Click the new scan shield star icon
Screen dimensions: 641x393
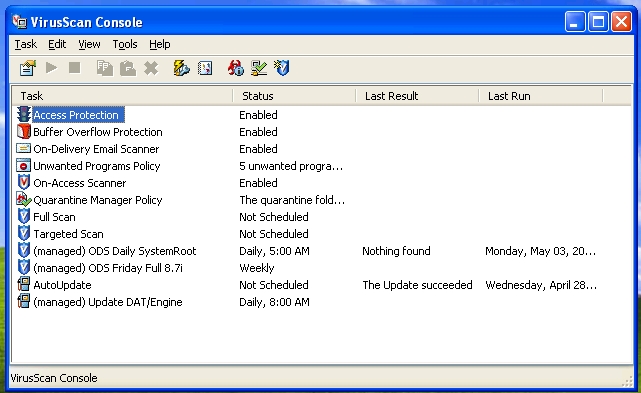tap(282, 68)
